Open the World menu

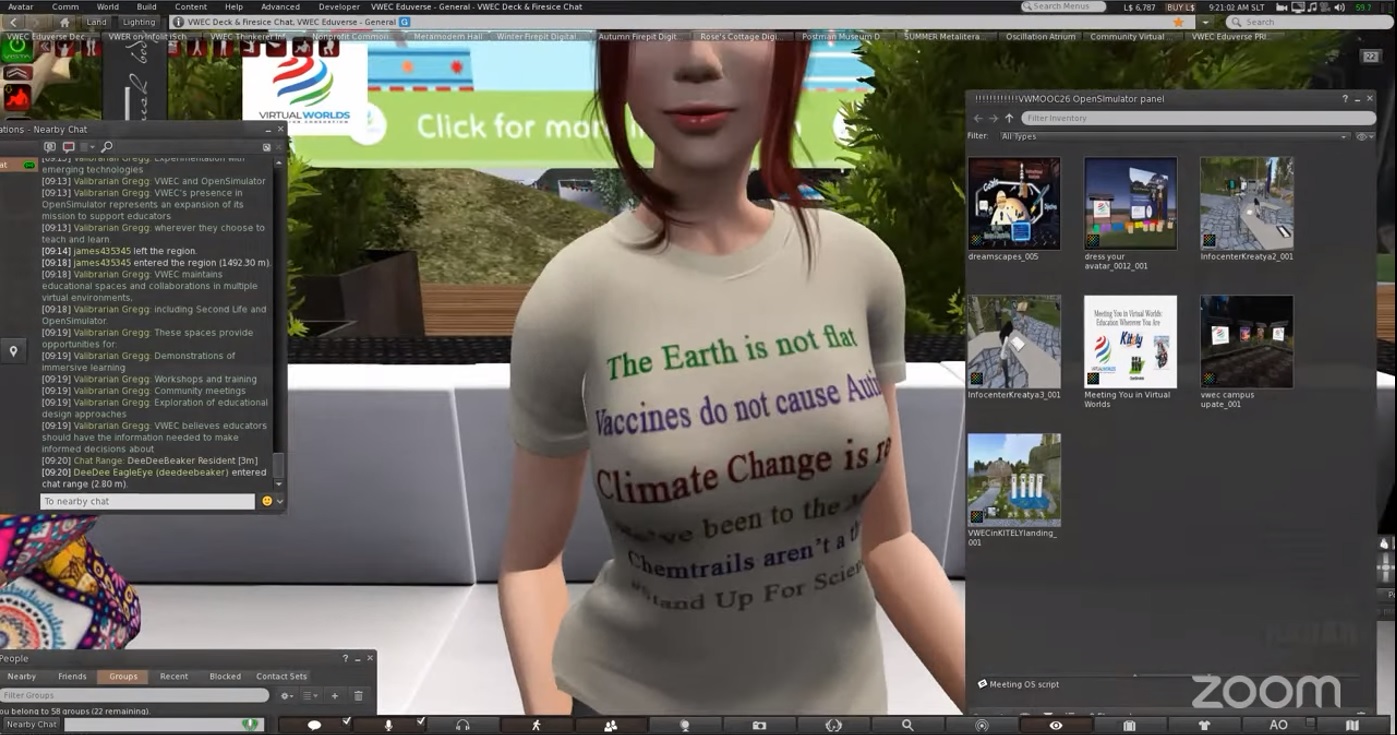click(x=107, y=7)
